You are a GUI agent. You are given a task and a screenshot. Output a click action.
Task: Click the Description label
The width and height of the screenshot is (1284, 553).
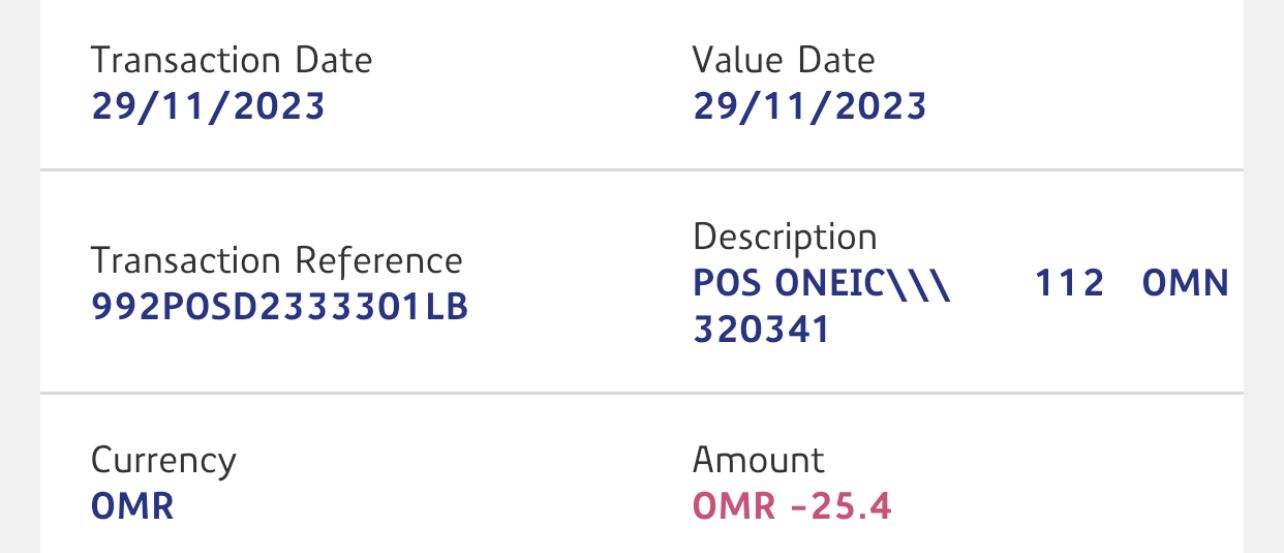pos(784,238)
